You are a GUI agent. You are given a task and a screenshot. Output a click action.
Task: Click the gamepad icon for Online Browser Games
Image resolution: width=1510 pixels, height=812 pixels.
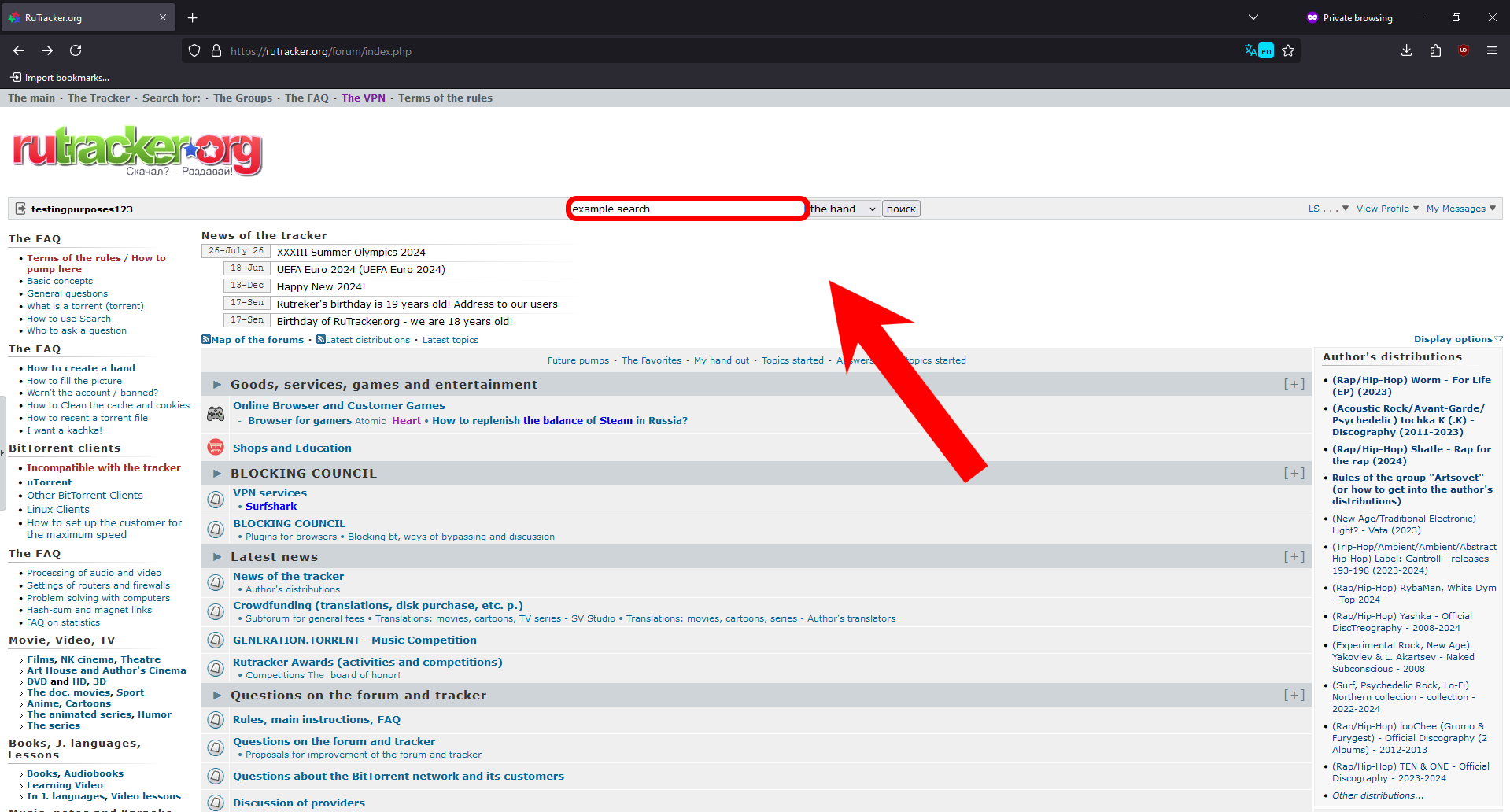click(216, 413)
